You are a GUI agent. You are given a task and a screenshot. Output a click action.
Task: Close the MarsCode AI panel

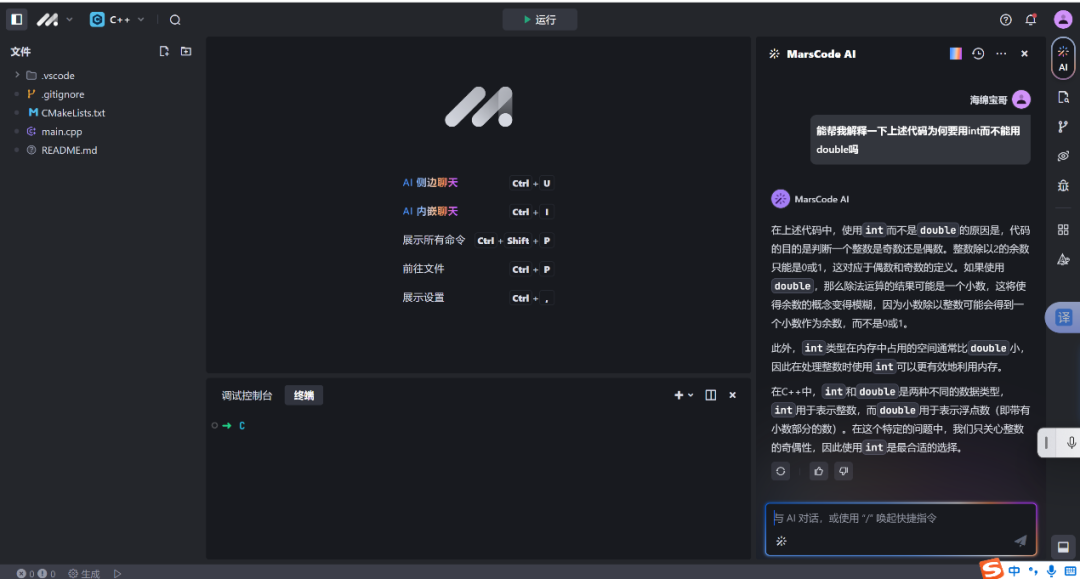(1024, 53)
